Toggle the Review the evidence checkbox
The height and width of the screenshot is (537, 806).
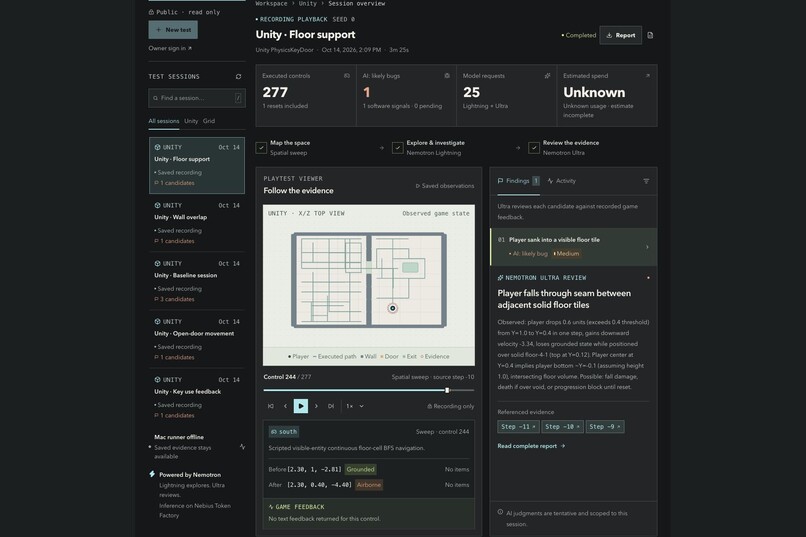[x=534, y=148]
